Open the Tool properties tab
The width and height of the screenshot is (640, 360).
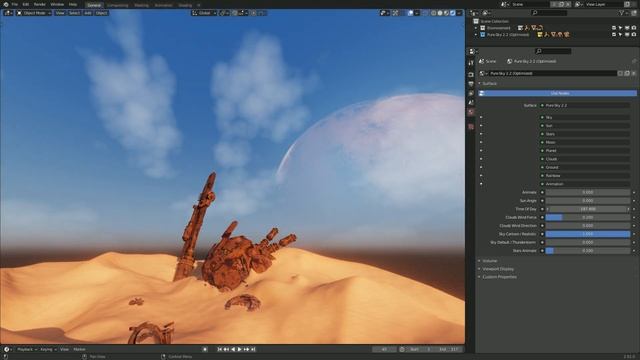[x=471, y=63]
